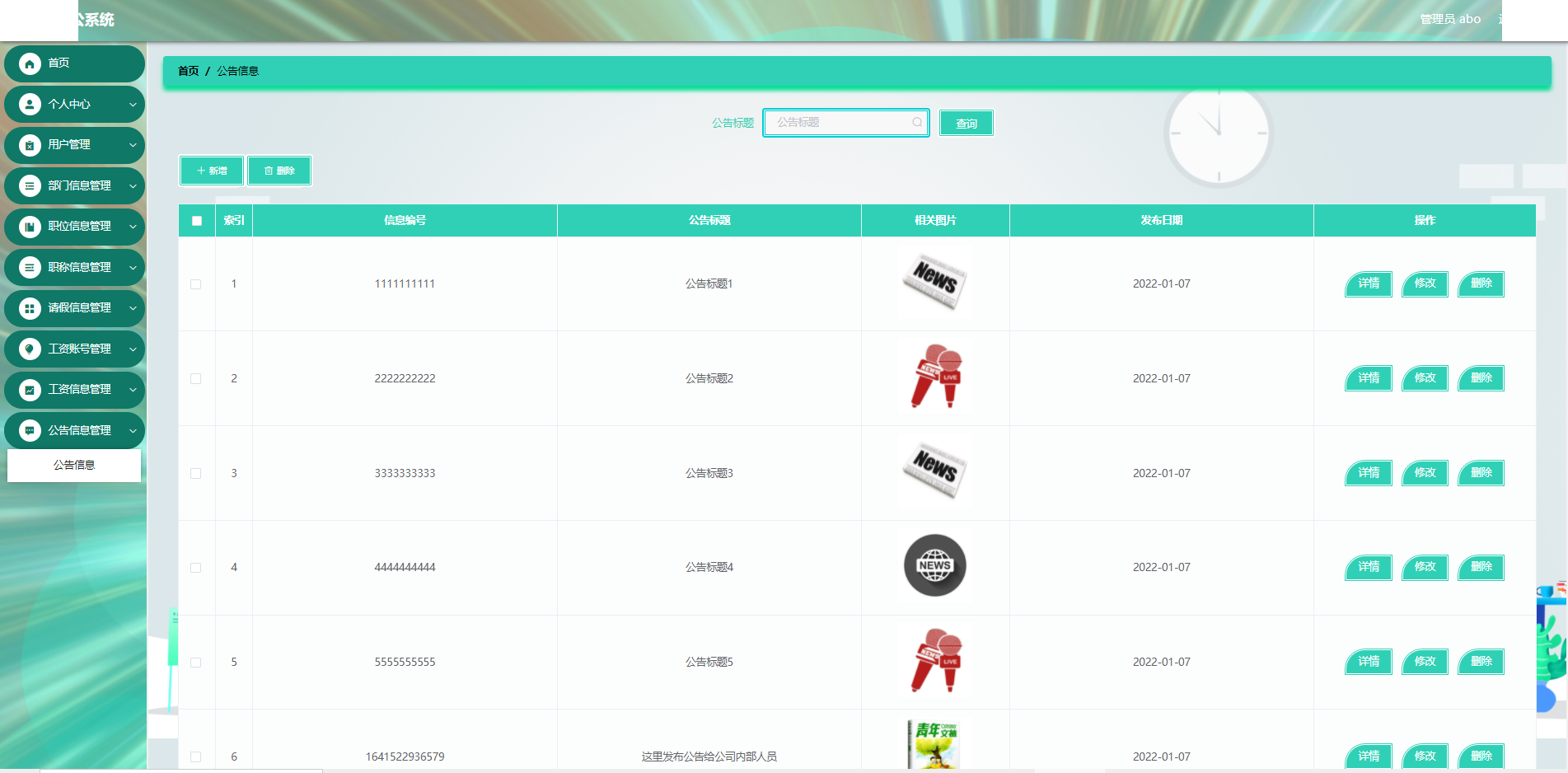Open 详情 for 公告标题1
This screenshot has height=773, width=1568.
1369,283
